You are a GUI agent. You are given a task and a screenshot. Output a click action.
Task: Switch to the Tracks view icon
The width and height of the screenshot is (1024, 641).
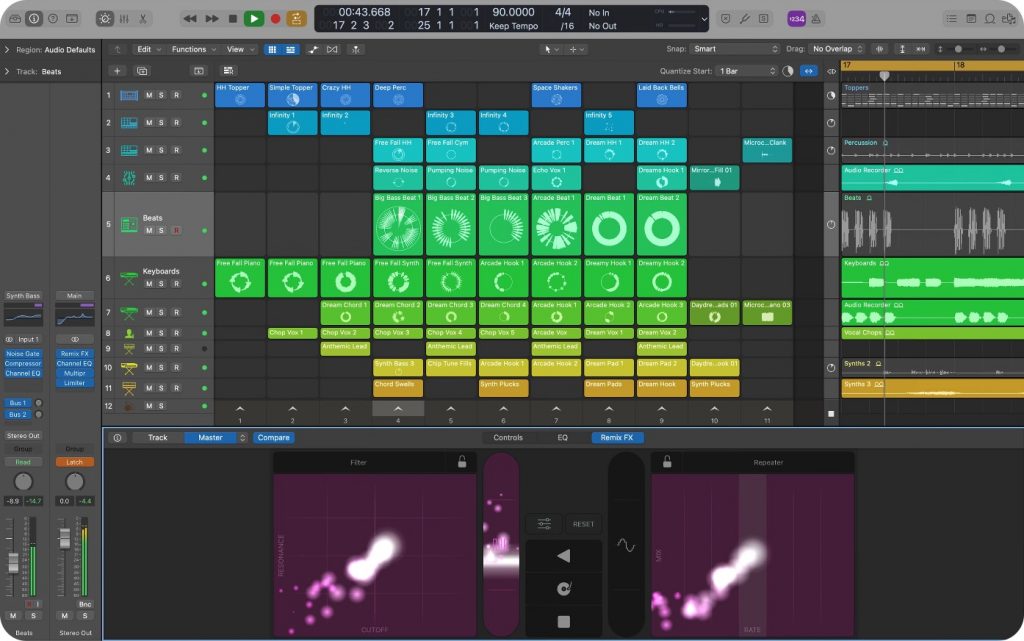pyautogui.click(x=291, y=49)
